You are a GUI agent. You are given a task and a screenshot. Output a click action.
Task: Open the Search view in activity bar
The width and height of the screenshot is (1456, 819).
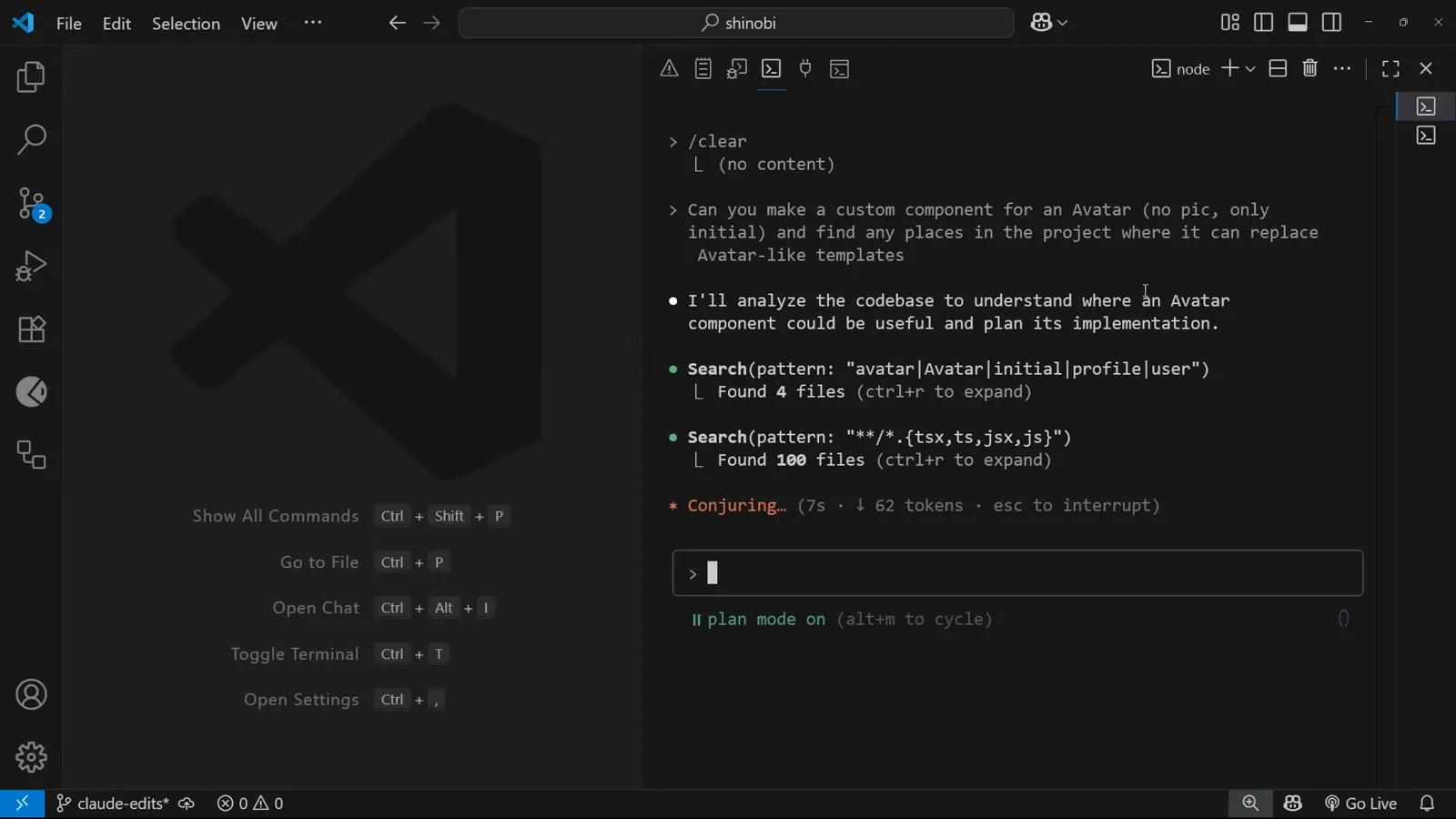coord(31,140)
